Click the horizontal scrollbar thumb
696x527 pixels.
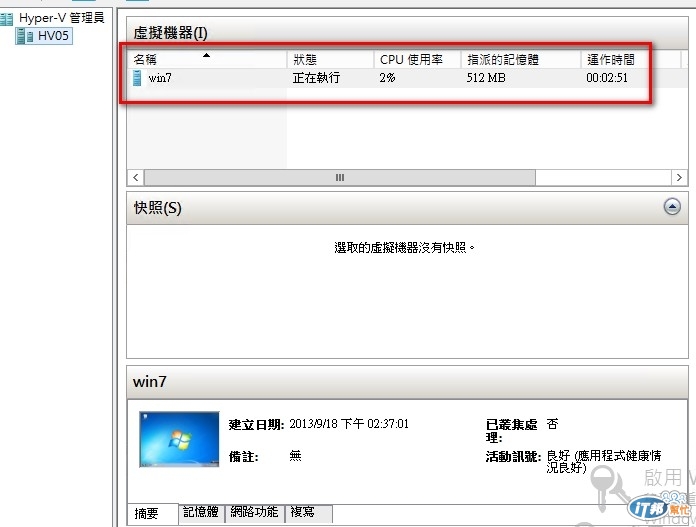point(340,178)
